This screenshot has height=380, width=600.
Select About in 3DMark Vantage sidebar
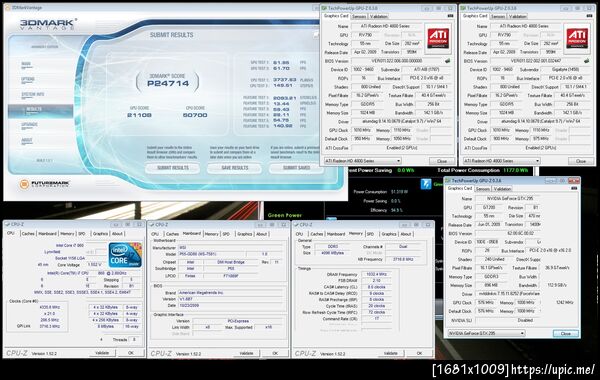[x=27, y=140]
